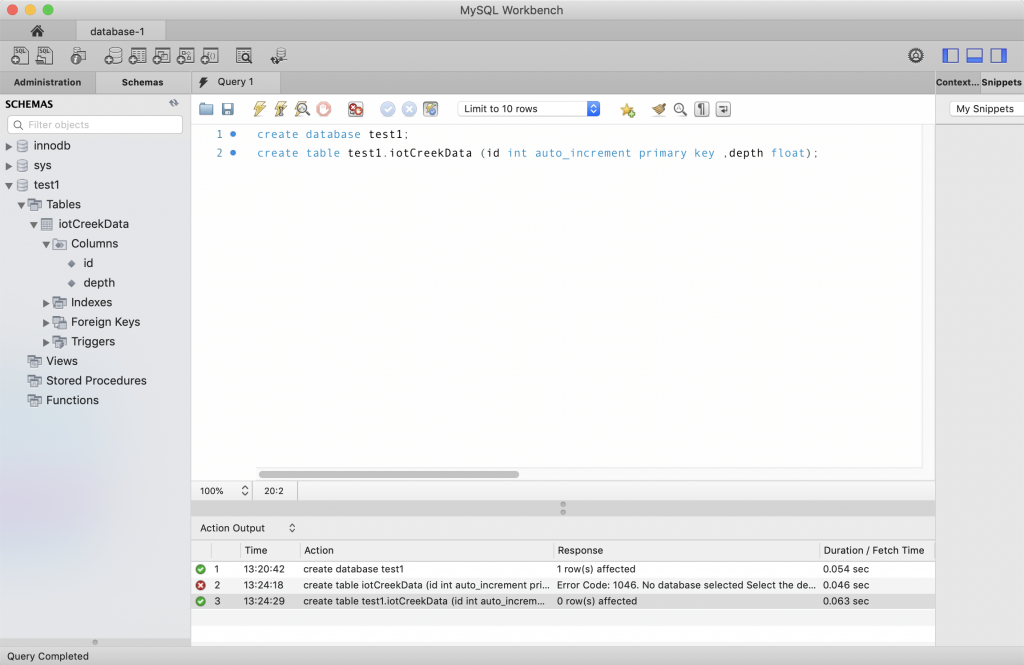This screenshot has height=665, width=1024.
Task: Save the script to a file
Action: 228,109
